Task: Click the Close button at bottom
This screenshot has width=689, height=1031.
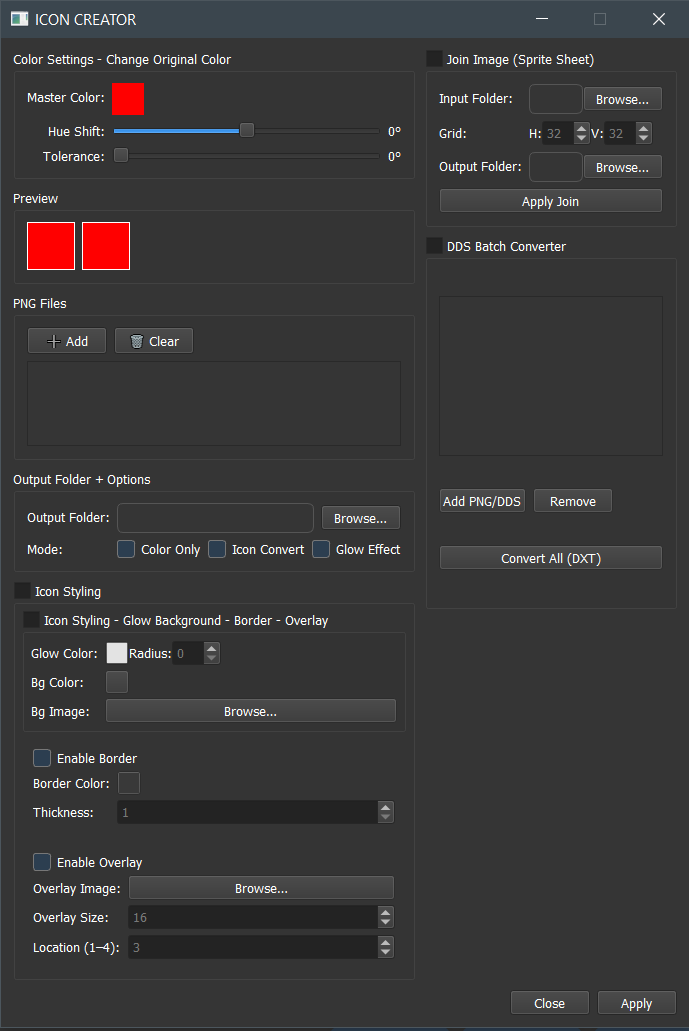Action: pos(550,1003)
